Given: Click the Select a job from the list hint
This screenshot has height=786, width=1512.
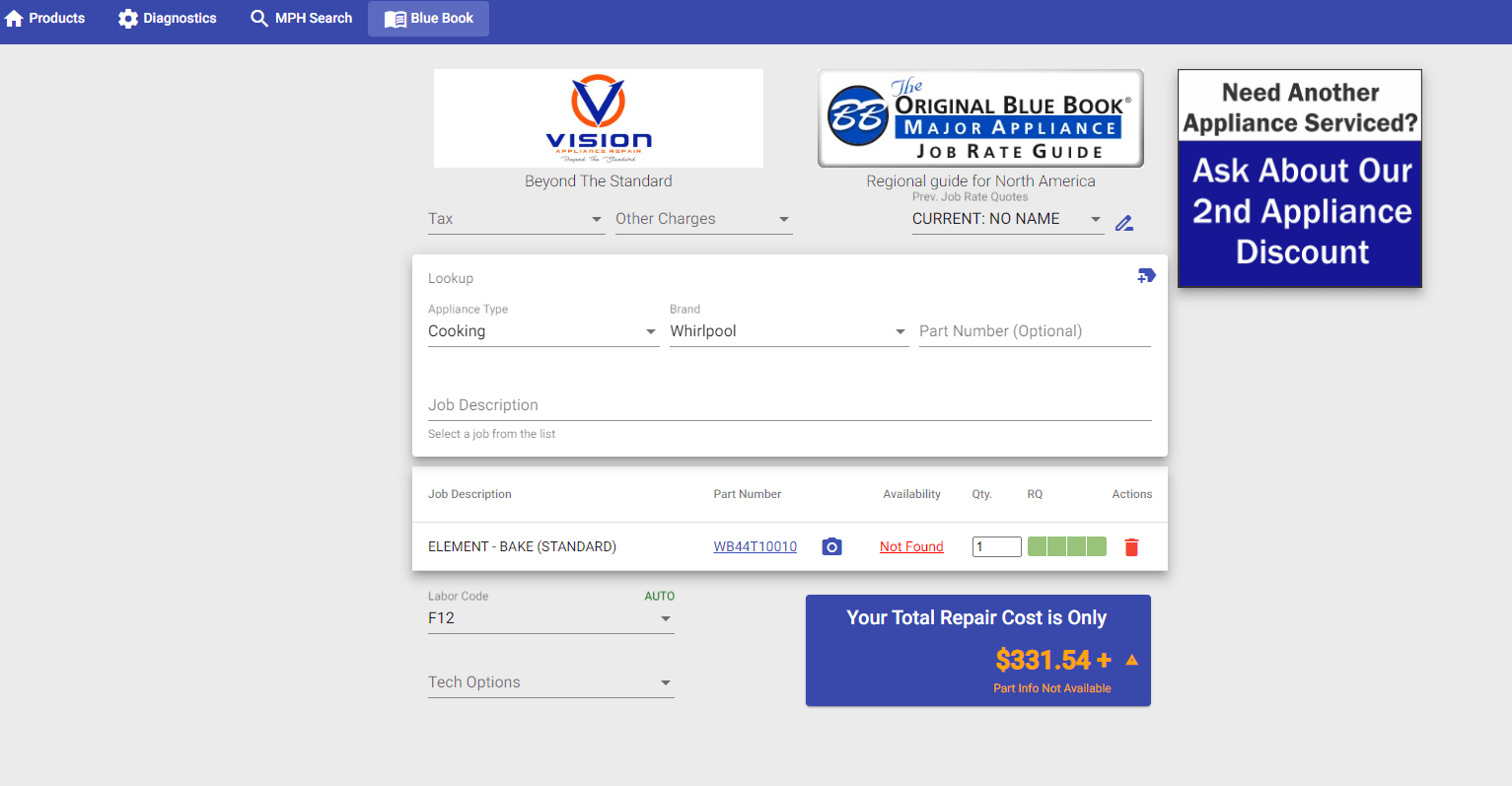Looking at the screenshot, I should [491, 434].
